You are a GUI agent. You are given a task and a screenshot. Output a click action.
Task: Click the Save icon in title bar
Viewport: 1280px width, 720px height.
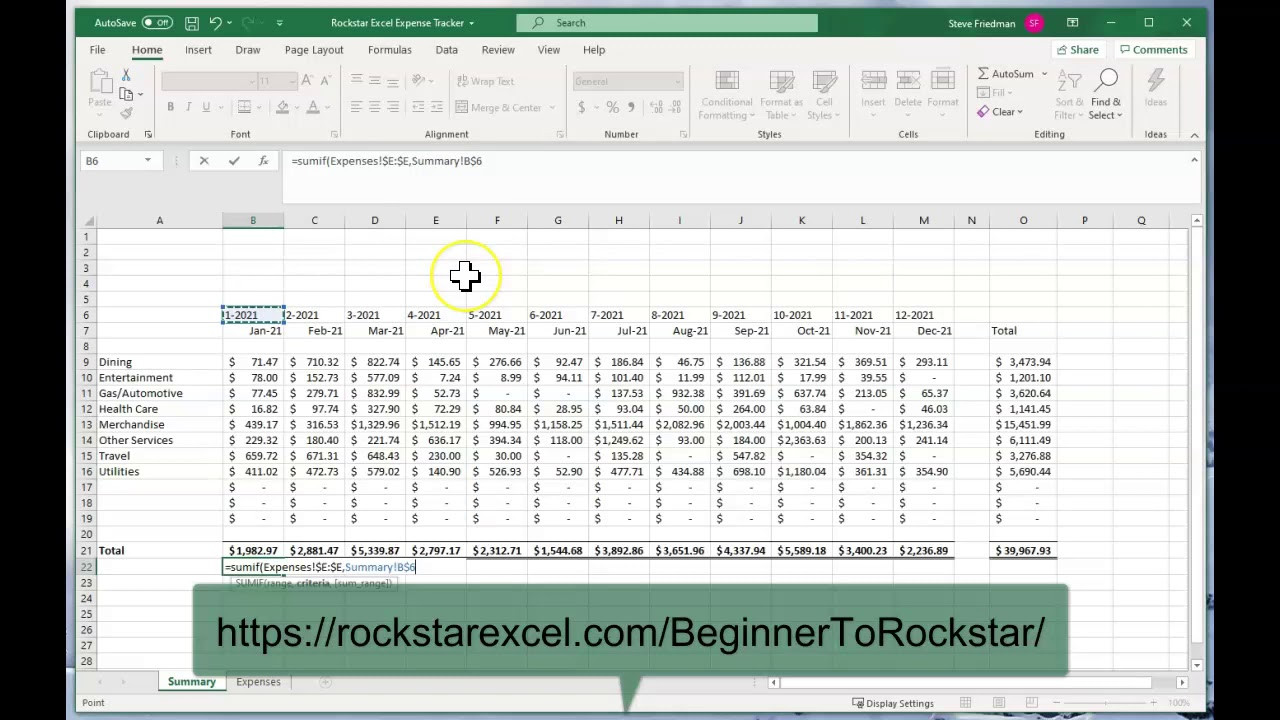(191, 23)
